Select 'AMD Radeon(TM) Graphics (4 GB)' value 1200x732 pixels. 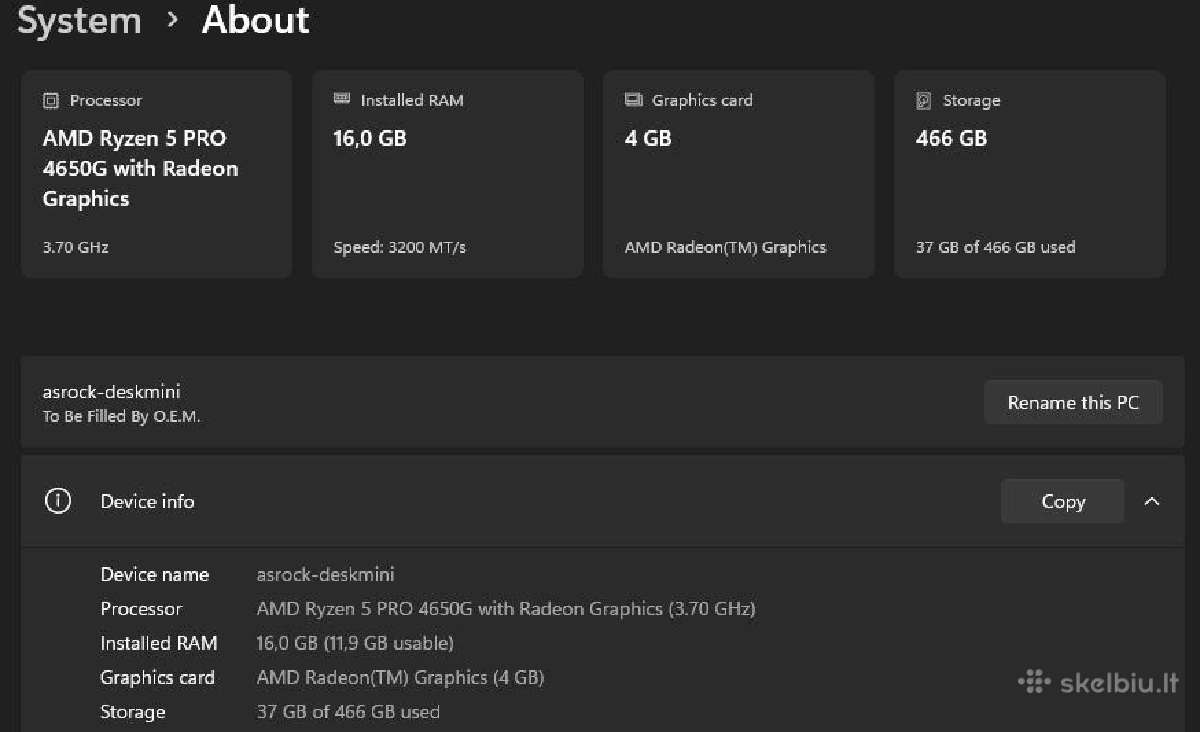[x=400, y=678]
